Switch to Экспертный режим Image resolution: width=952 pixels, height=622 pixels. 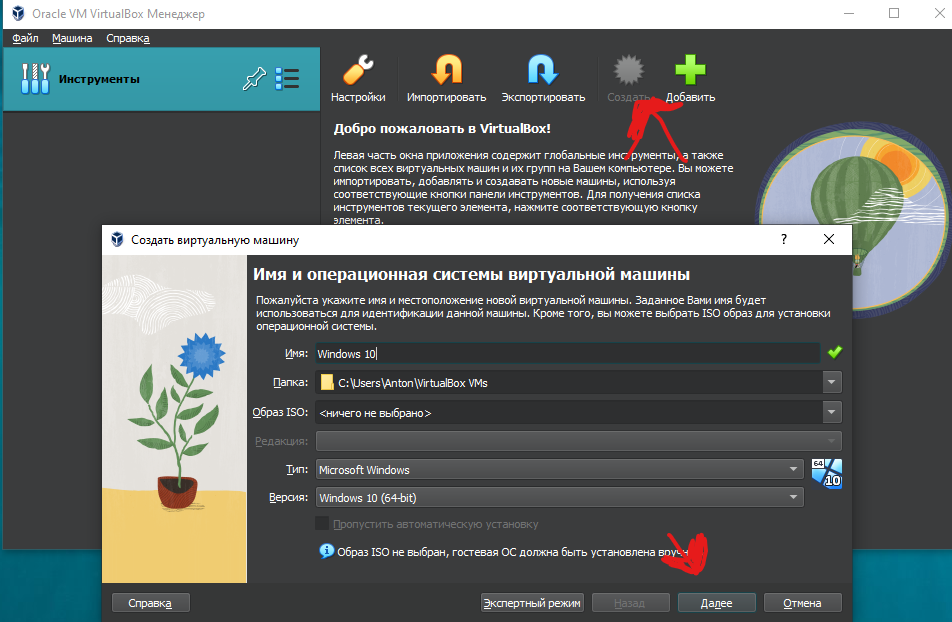[532, 603]
